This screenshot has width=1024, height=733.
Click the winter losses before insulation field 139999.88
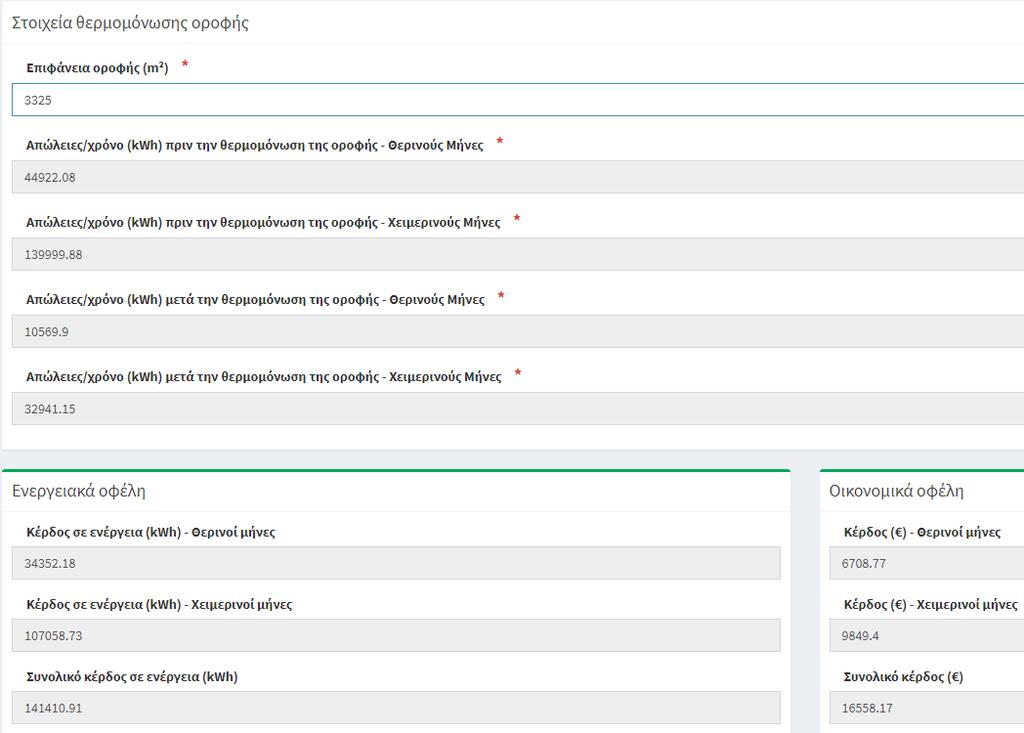518,254
